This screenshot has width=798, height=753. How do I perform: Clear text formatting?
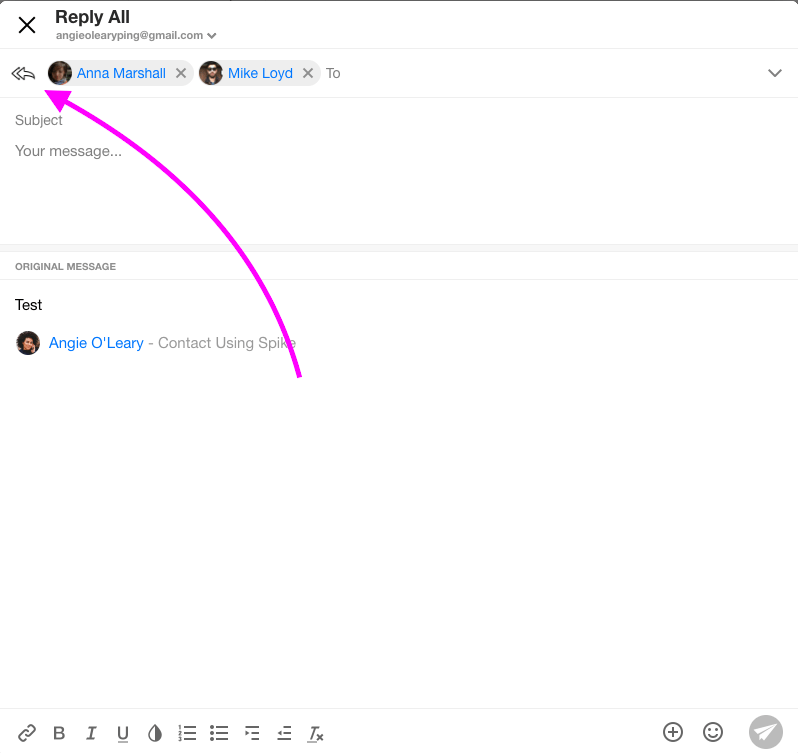[x=316, y=734]
